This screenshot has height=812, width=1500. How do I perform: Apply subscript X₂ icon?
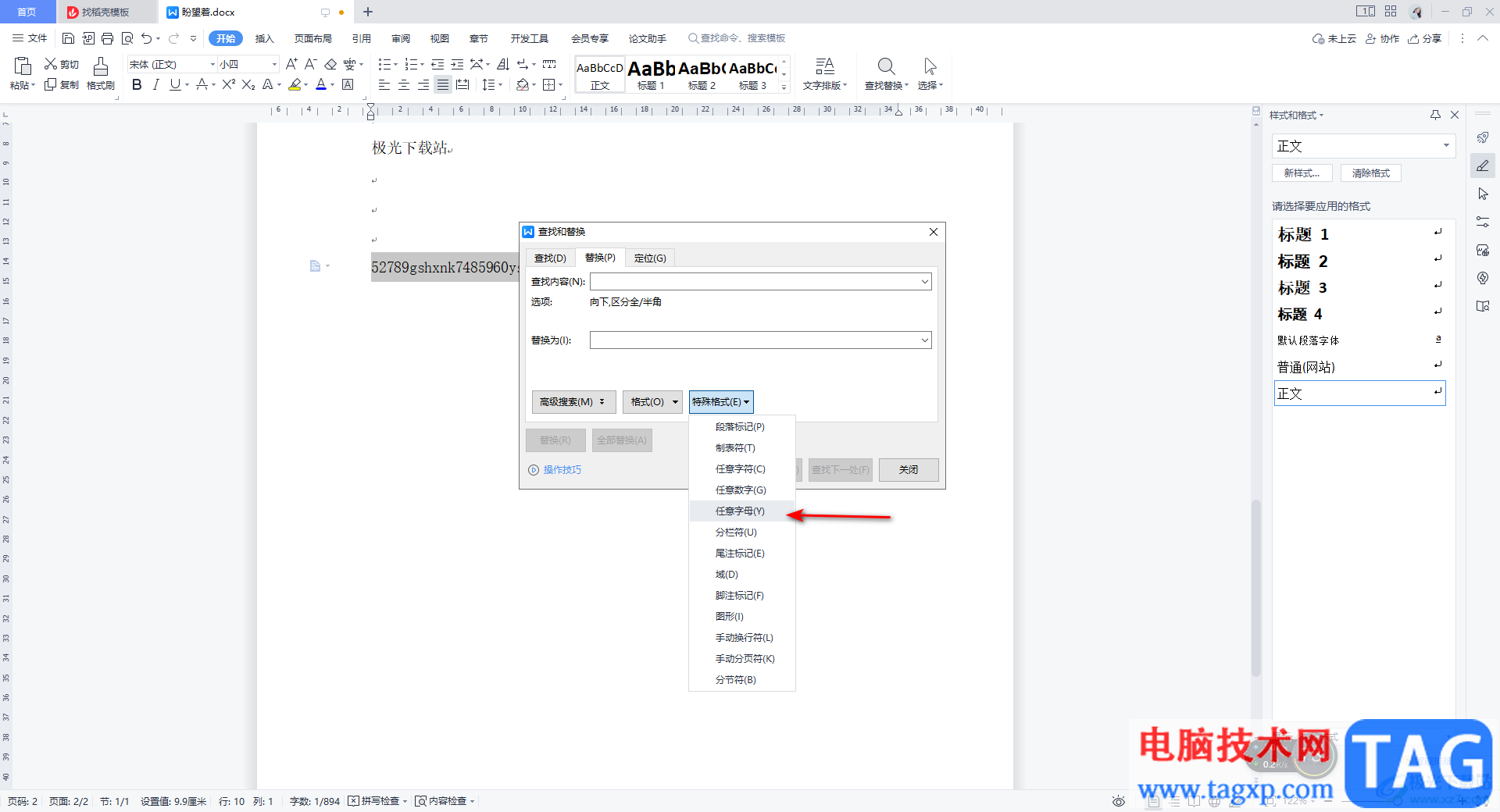click(x=248, y=84)
